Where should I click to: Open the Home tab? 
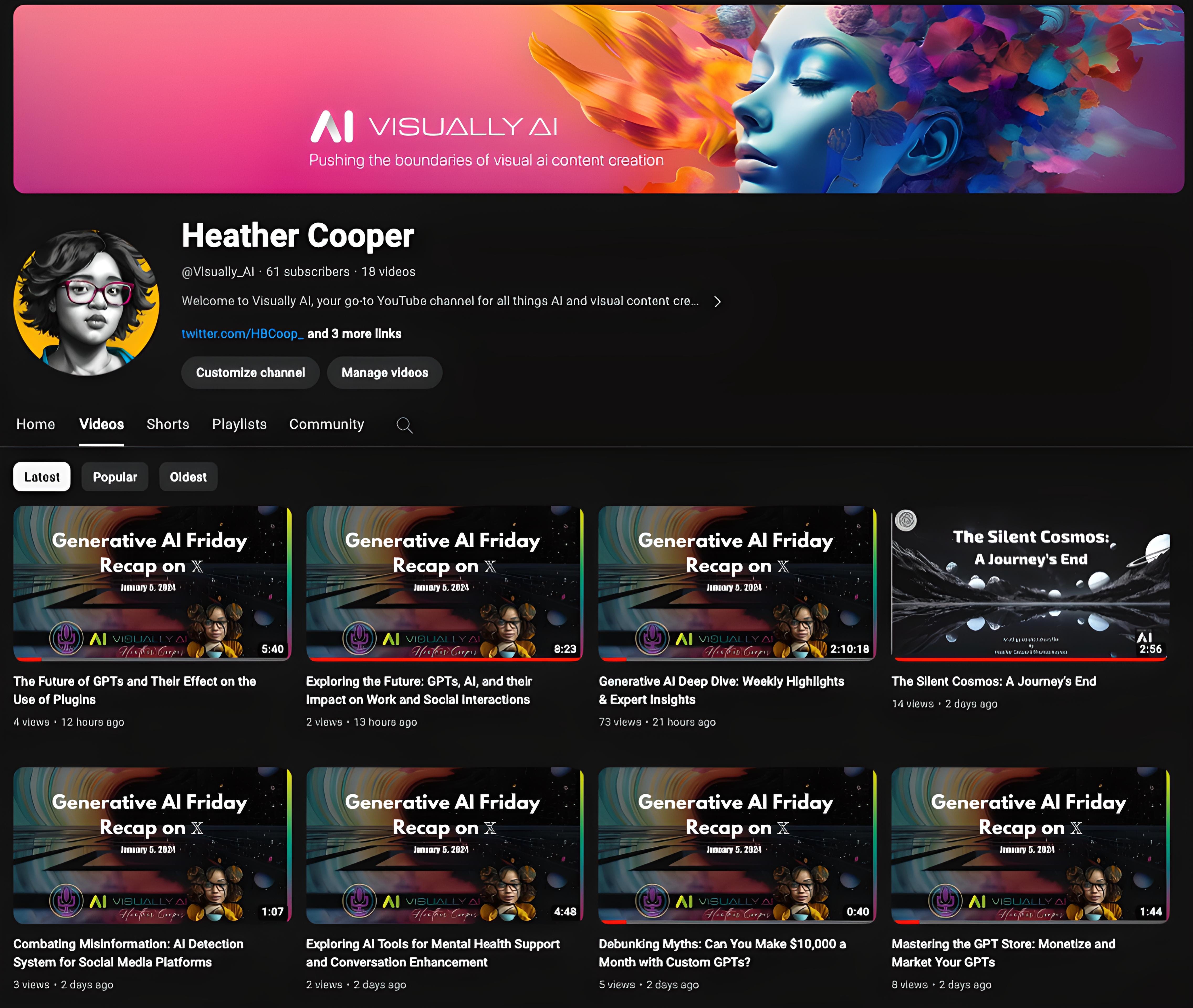35,424
